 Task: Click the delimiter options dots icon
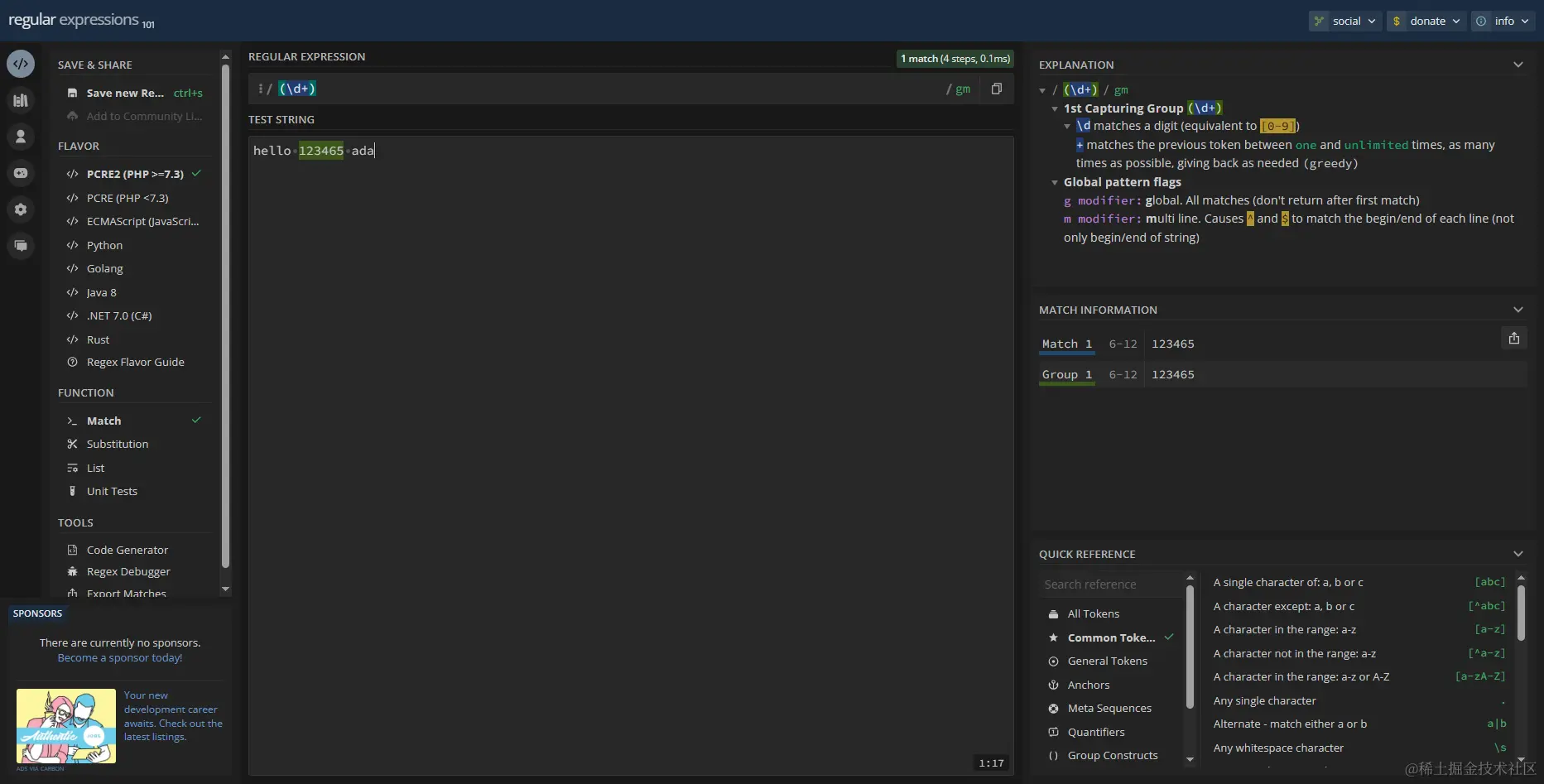(260, 89)
